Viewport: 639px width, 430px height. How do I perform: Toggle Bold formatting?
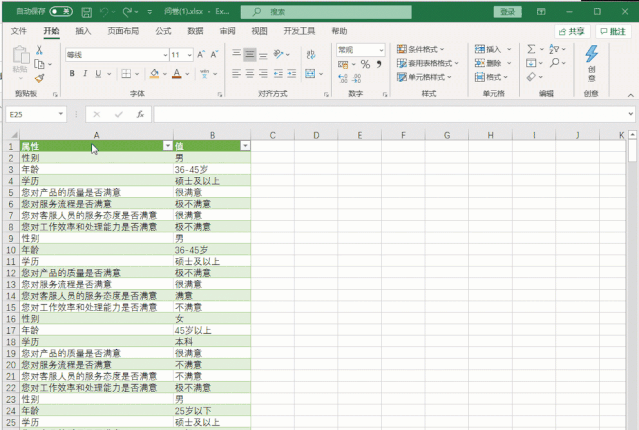point(72,73)
